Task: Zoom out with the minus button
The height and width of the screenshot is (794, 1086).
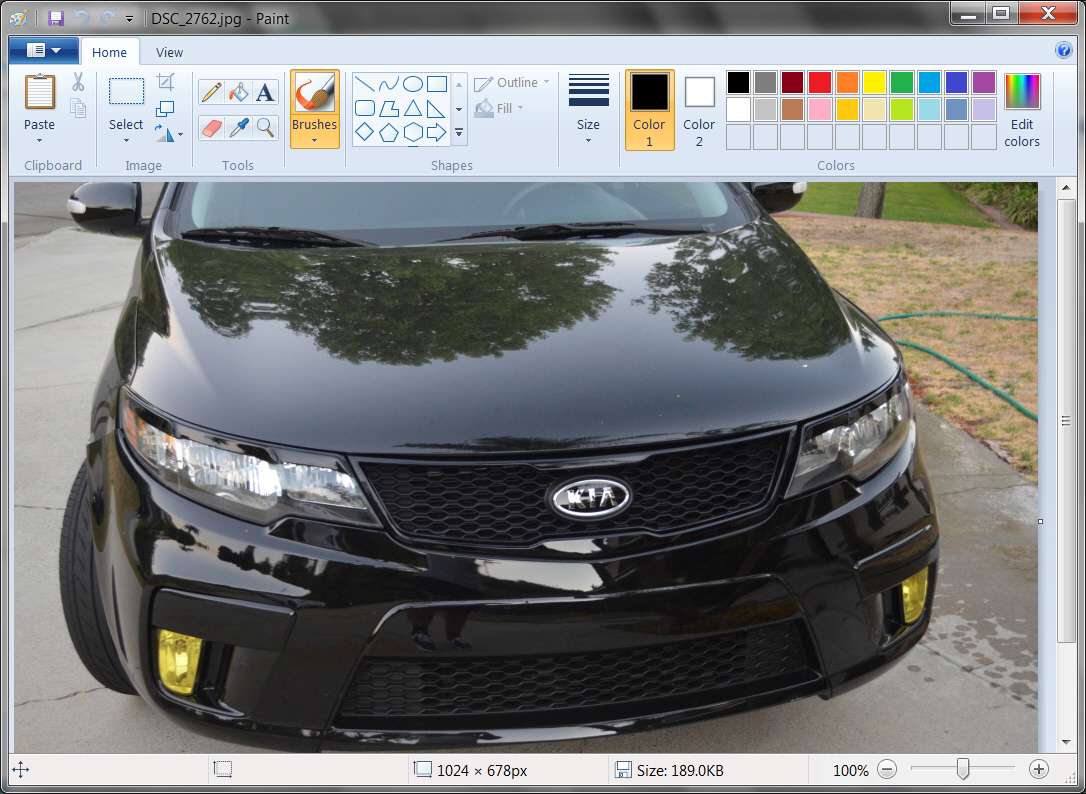Action: [887, 769]
